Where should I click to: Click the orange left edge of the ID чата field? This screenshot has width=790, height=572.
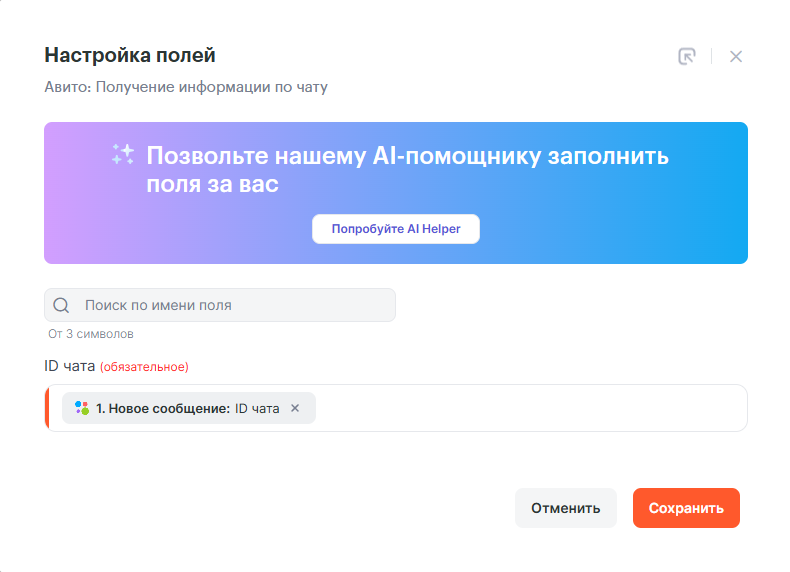coord(47,408)
